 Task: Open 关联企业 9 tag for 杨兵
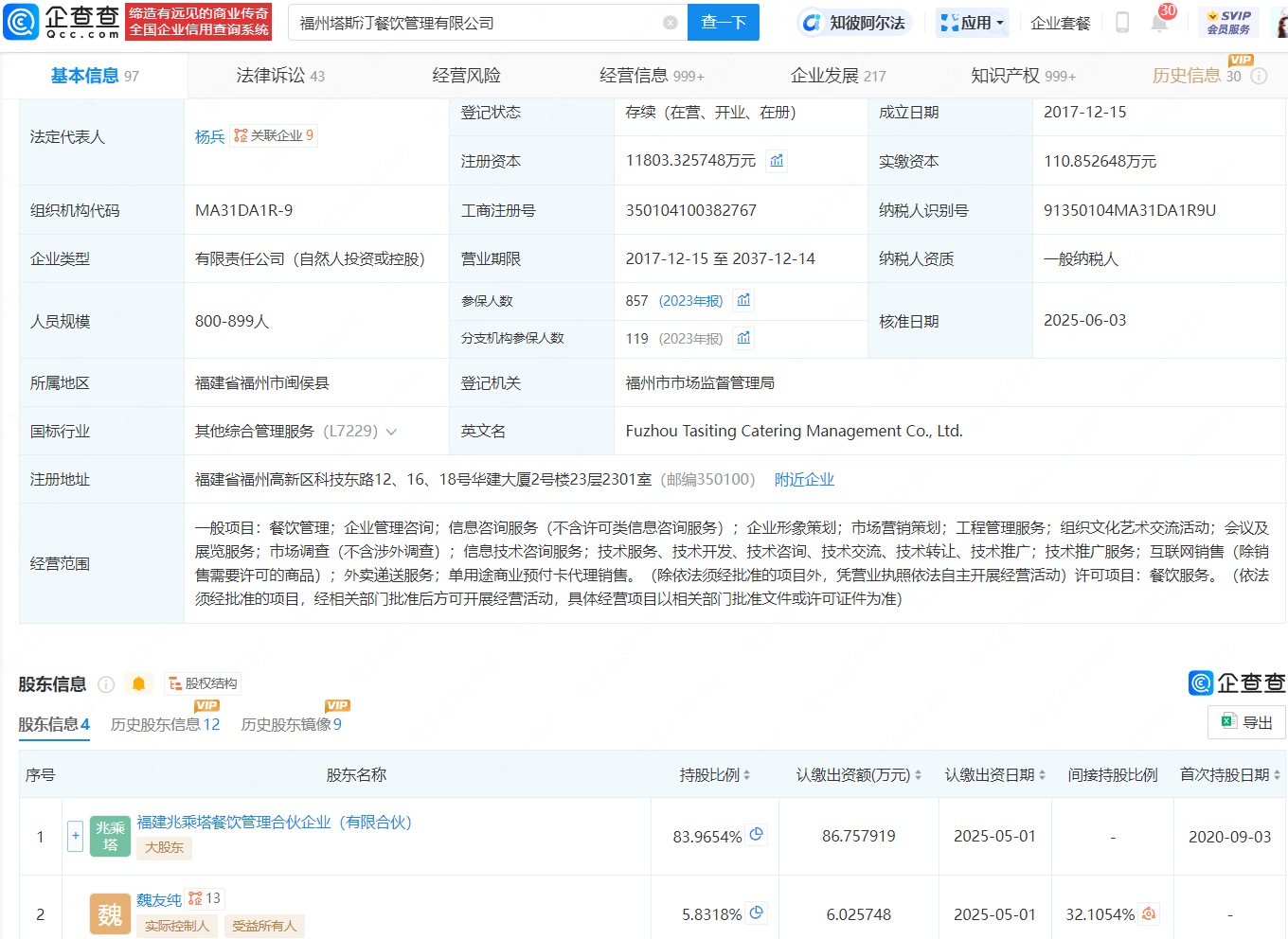click(274, 135)
